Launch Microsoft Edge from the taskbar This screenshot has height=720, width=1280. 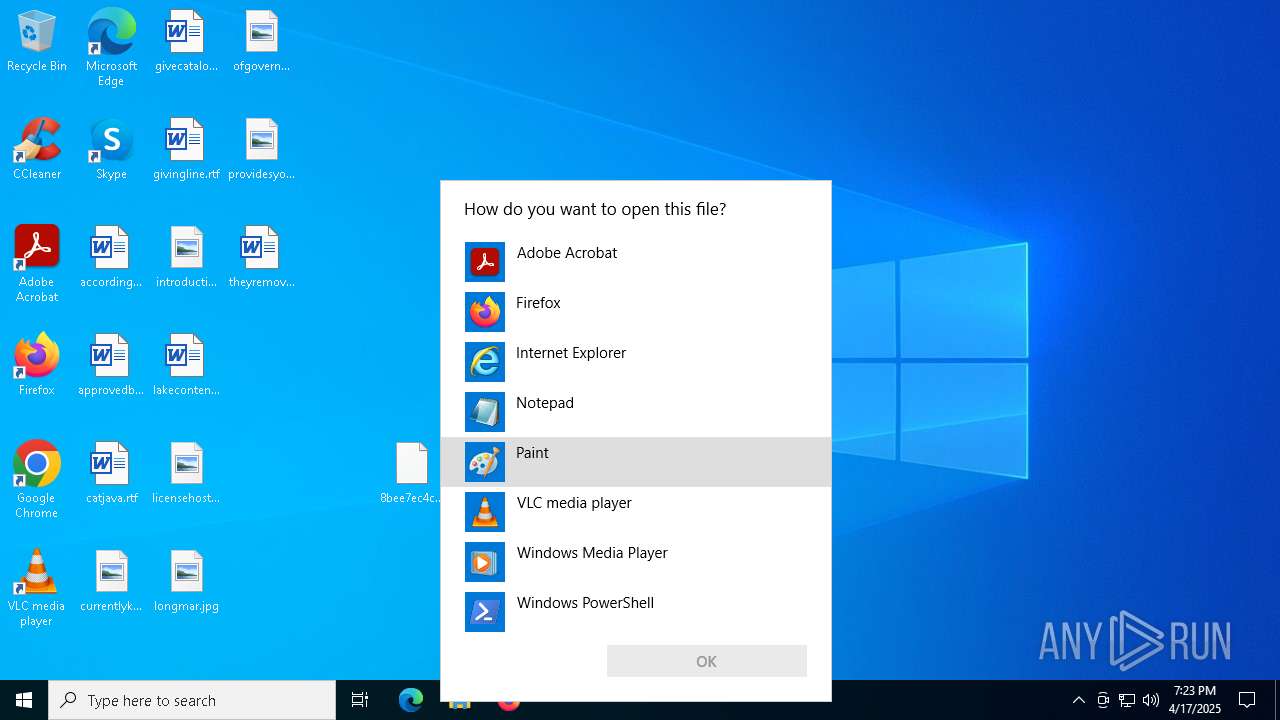(411, 700)
